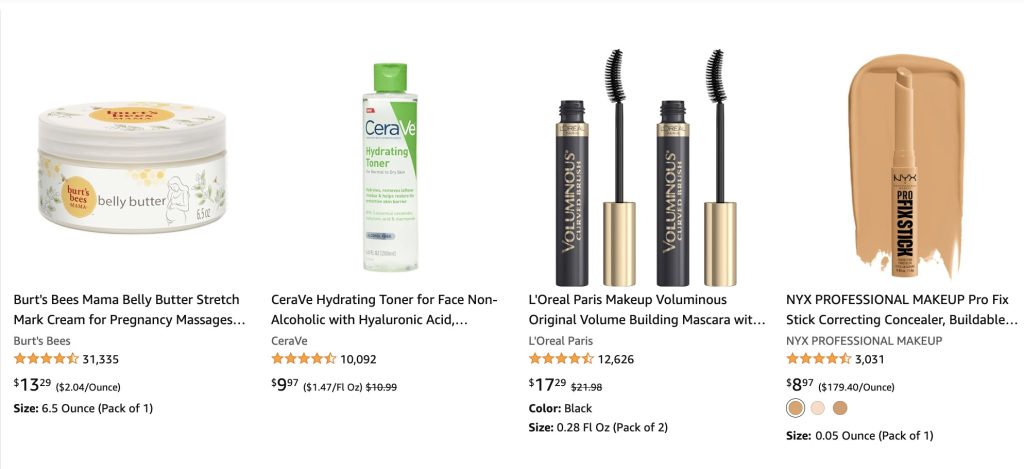This screenshot has width=1024, height=469.
Task: Open Burt's Bees Mama Belly Butter title link
Action: 129,310
